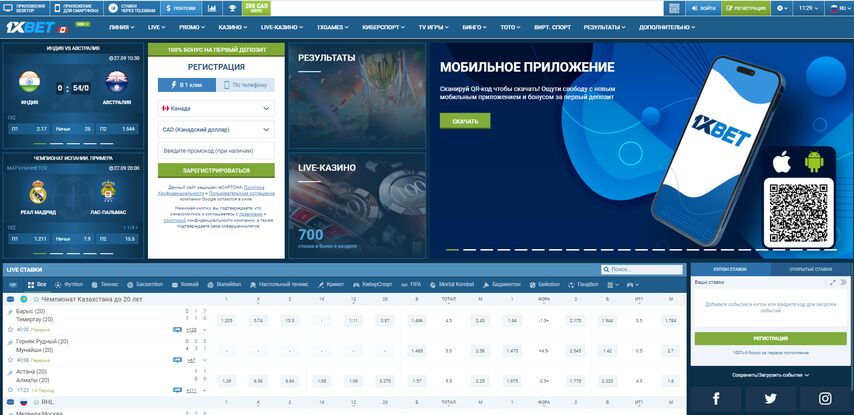Filter live bets by Гандбол
Image resolution: width=854 pixels, height=415 pixels.
[x=583, y=285]
